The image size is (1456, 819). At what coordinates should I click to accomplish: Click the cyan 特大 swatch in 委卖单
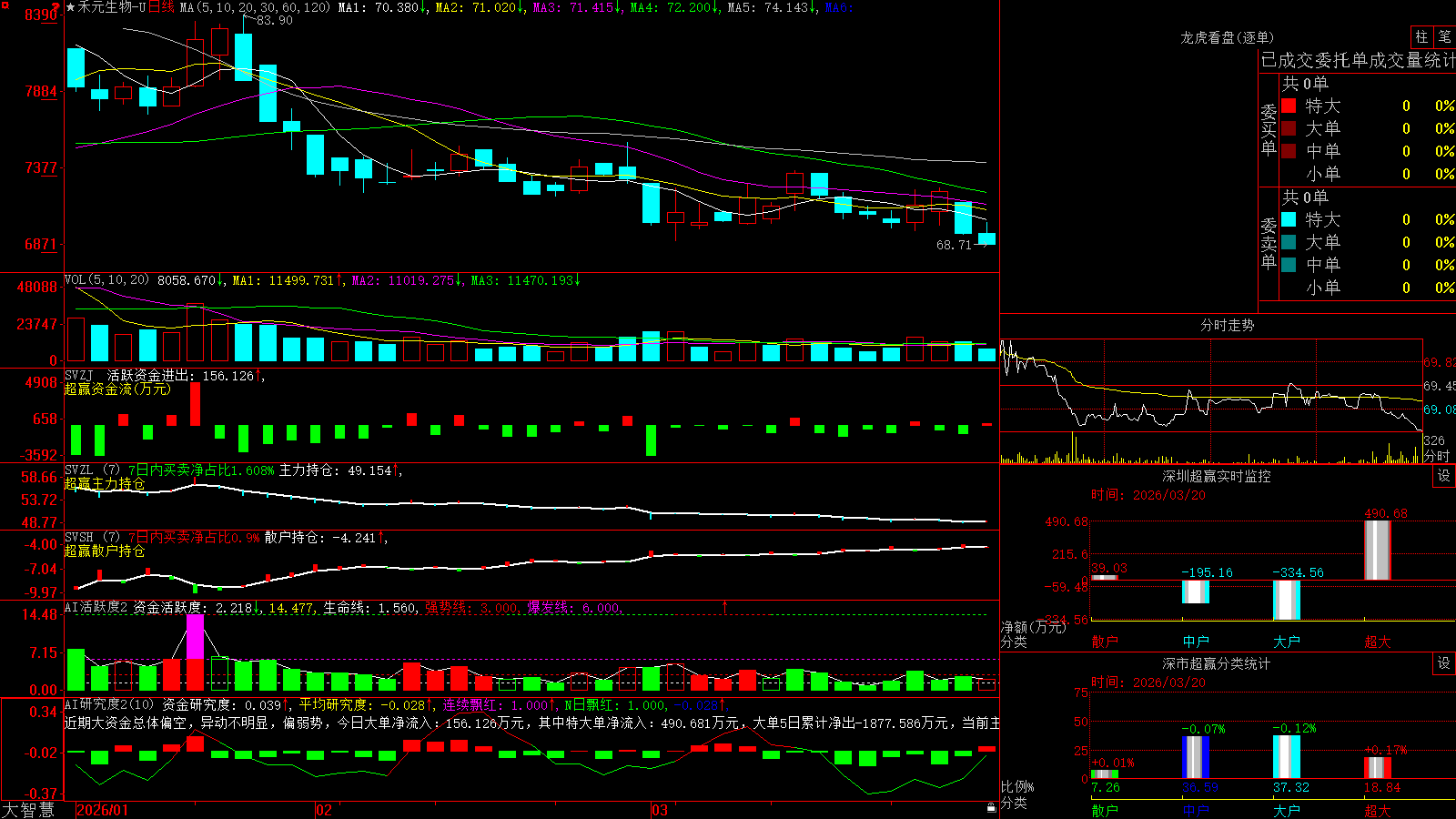(1289, 219)
